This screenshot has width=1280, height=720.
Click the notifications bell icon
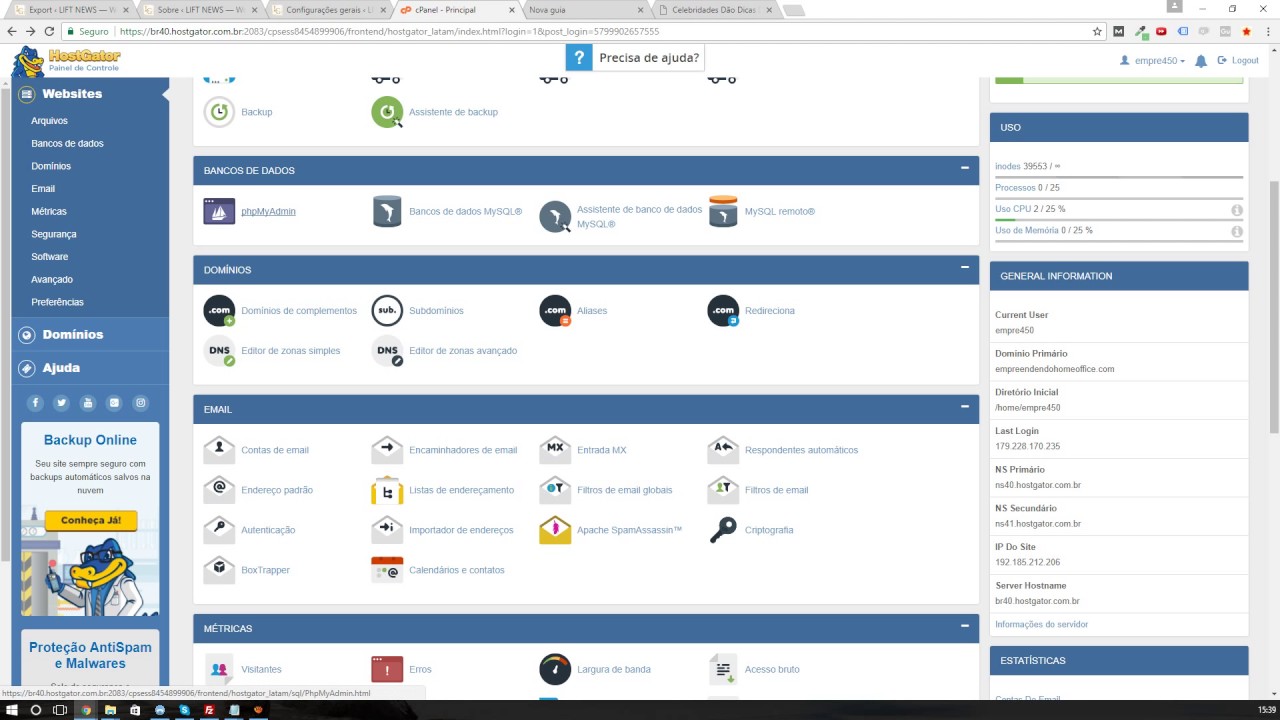[x=1201, y=61]
